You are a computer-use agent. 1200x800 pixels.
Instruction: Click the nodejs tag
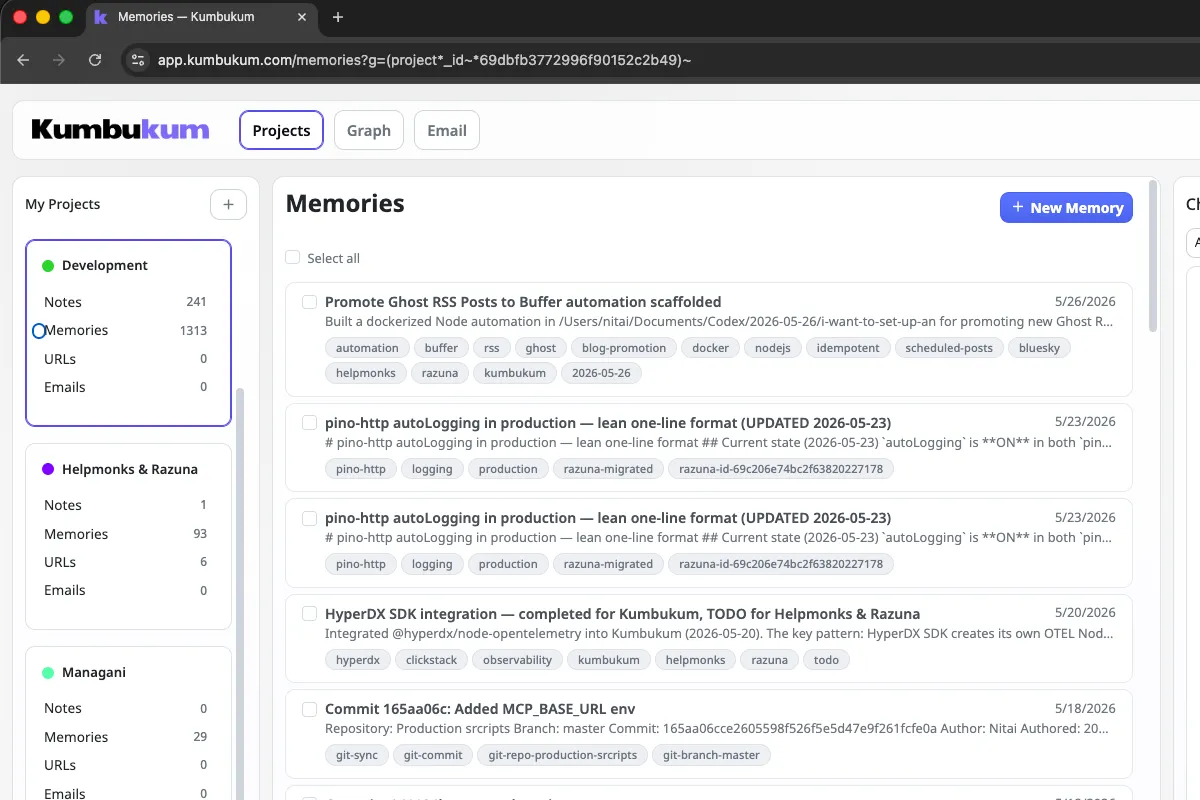[x=773, y=348]
